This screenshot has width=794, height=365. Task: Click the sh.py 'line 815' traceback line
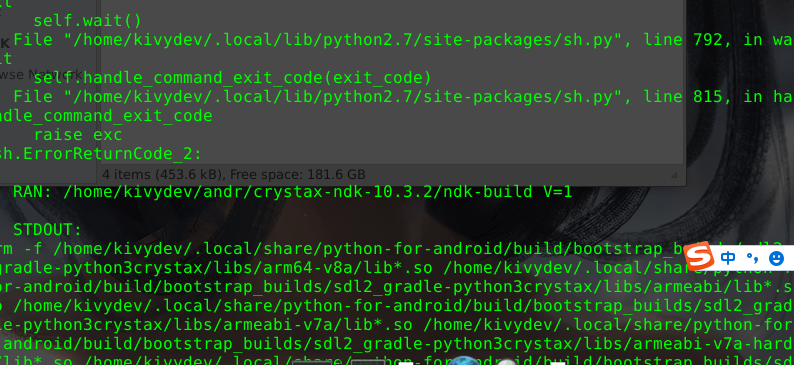[x=403, y=97]
